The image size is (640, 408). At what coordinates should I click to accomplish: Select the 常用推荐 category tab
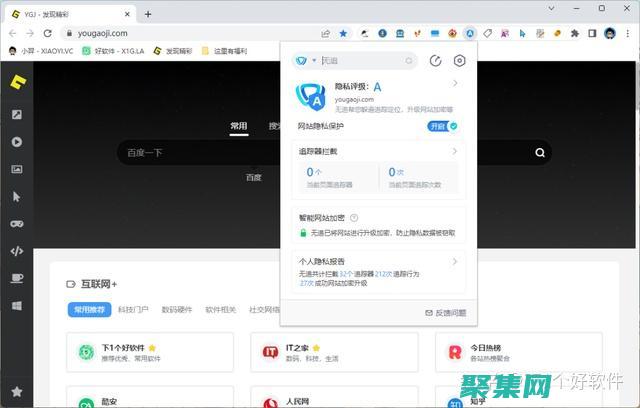[89, 310]
